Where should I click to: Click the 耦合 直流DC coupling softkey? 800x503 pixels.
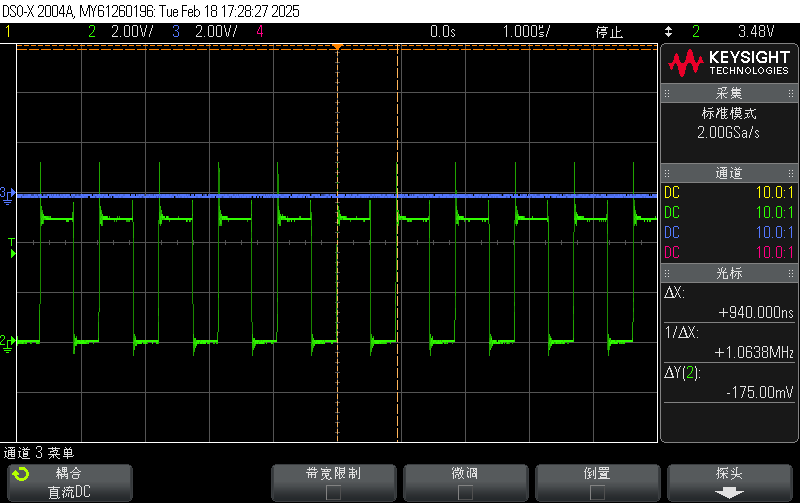point(70,483)
